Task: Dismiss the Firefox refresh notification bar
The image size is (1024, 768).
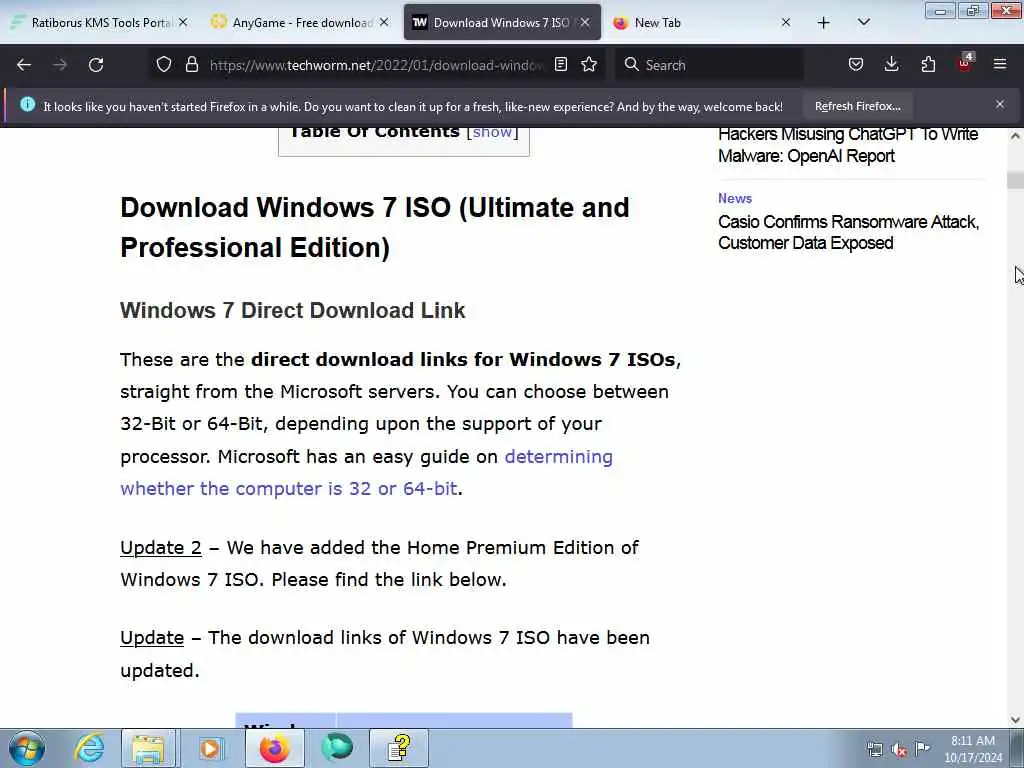Action: coord(1000,104)
